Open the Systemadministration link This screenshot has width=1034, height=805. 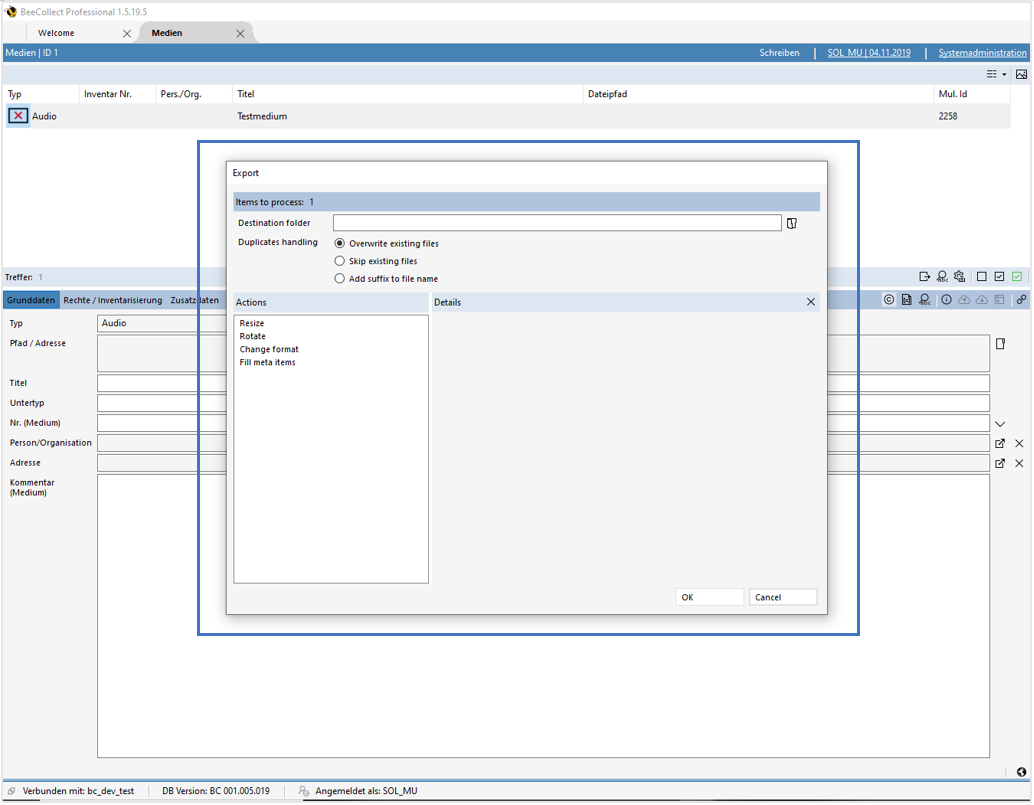(981, 52)
